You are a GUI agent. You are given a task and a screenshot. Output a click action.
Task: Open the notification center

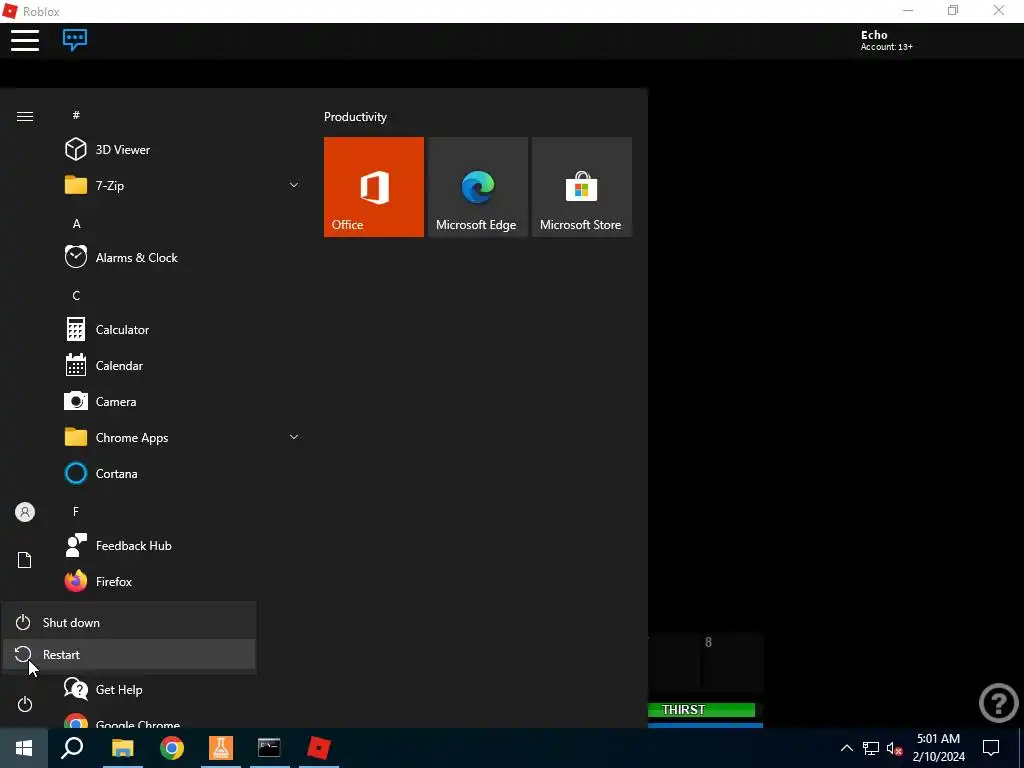pyautogui.click(x=991, y=748)
